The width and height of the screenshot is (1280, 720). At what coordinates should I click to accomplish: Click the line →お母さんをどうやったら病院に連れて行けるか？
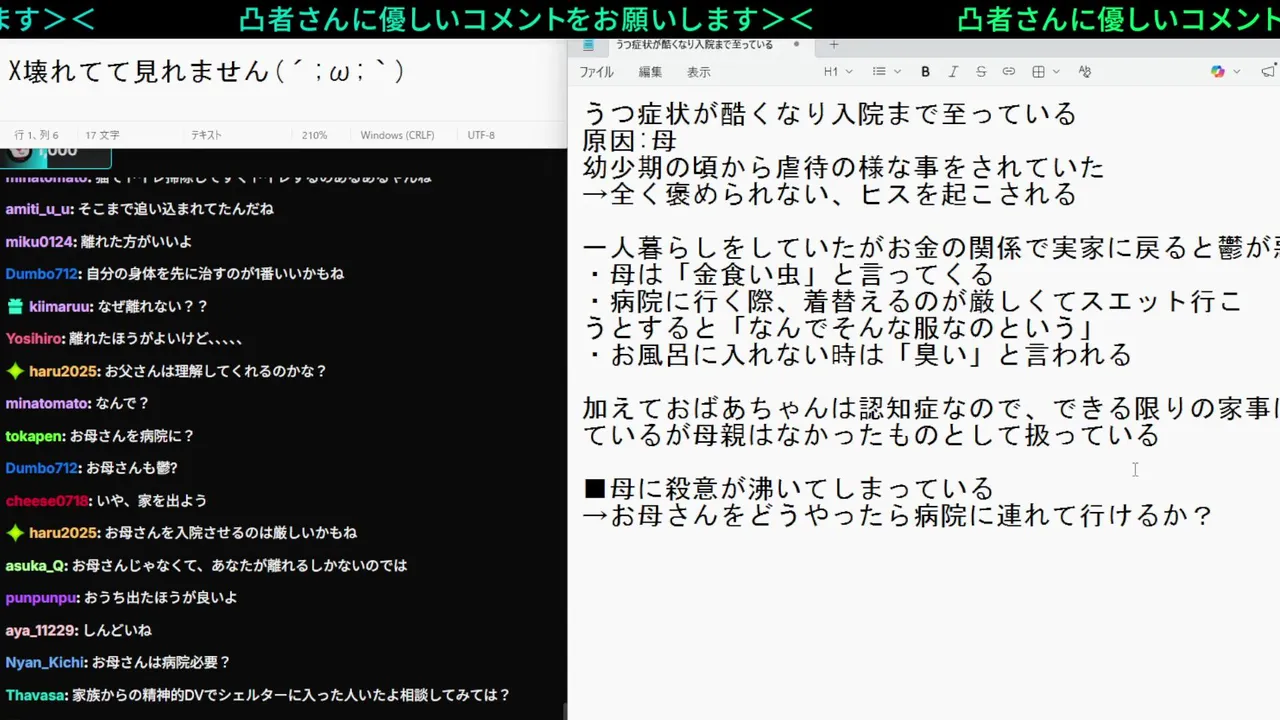coord(899,516)
